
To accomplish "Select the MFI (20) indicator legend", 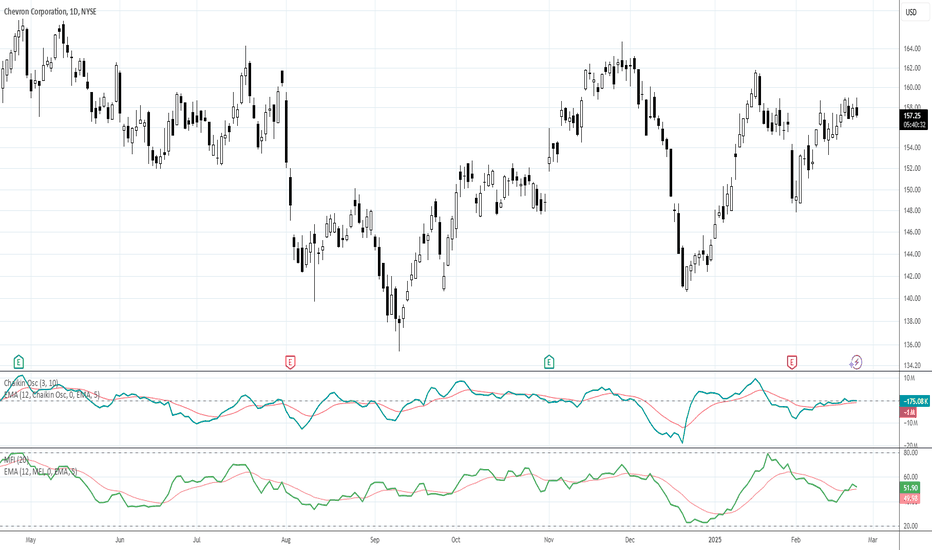I will point(16,460).
